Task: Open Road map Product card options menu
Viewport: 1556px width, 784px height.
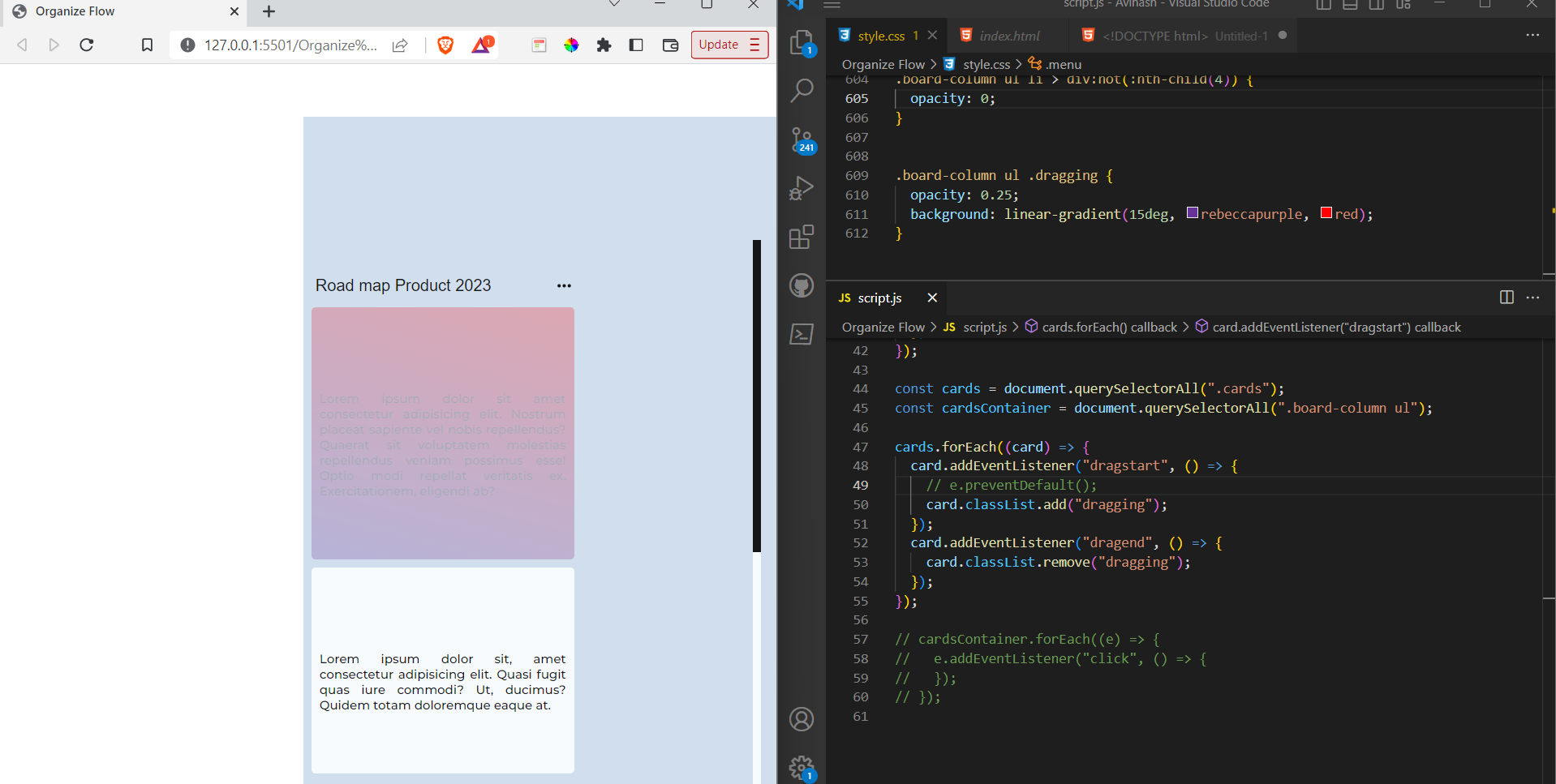Action: 564,285
